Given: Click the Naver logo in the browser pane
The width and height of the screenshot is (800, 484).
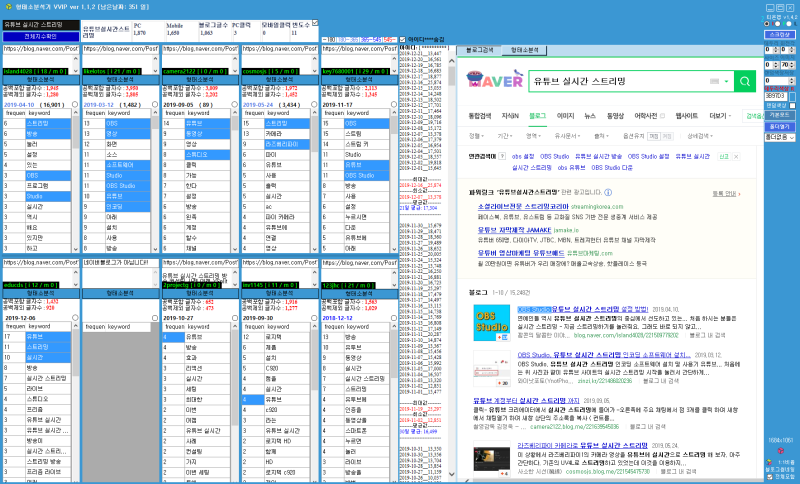Looking at the screenshot, I should (x=494, y=80).
